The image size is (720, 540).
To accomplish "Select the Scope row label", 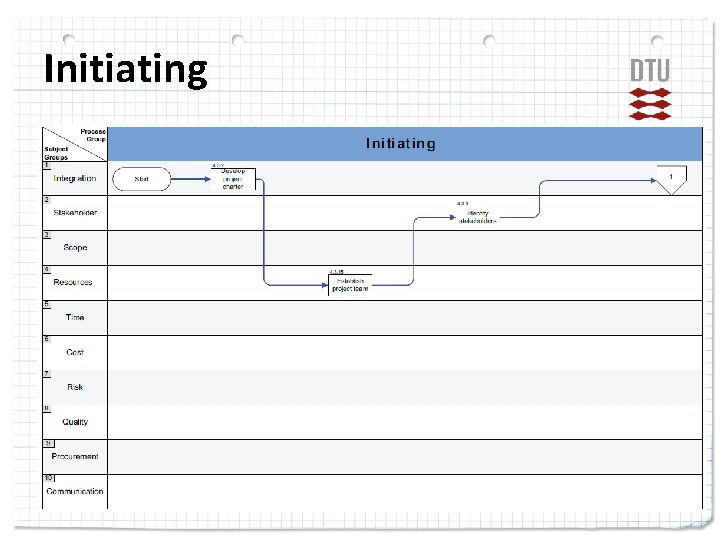I will 75,248.
